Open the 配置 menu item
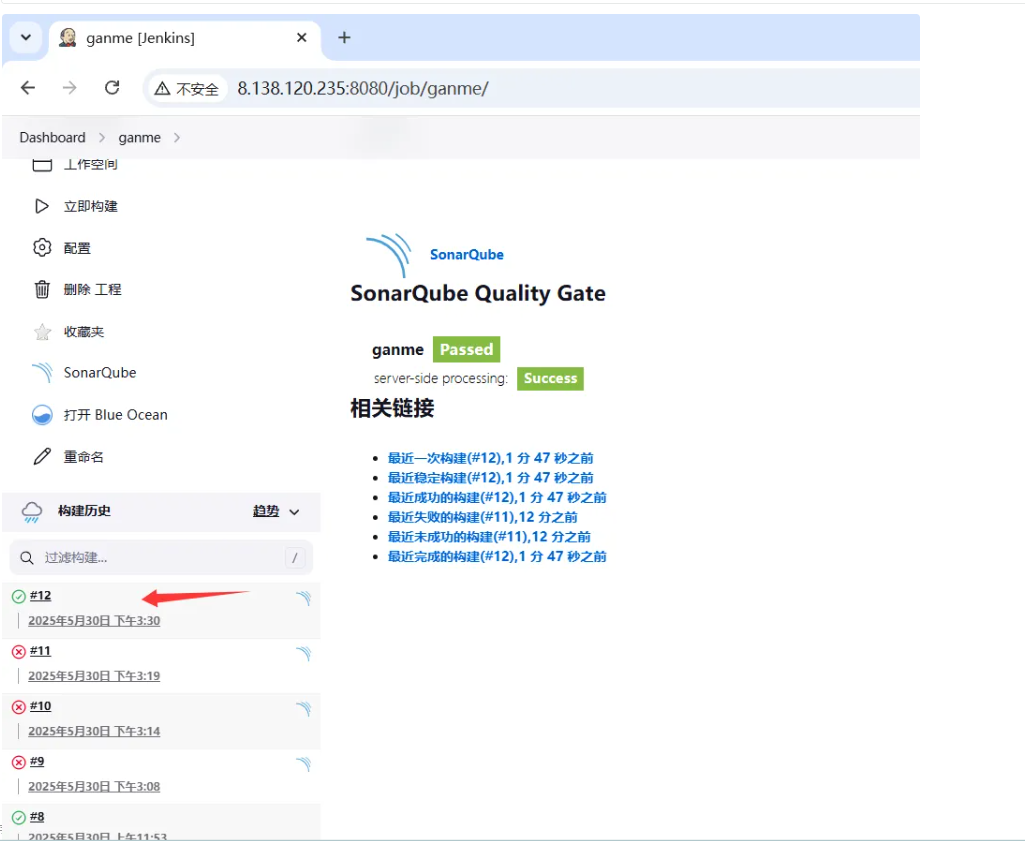Viewport: 1025px width, 841px height. (77, 248)
